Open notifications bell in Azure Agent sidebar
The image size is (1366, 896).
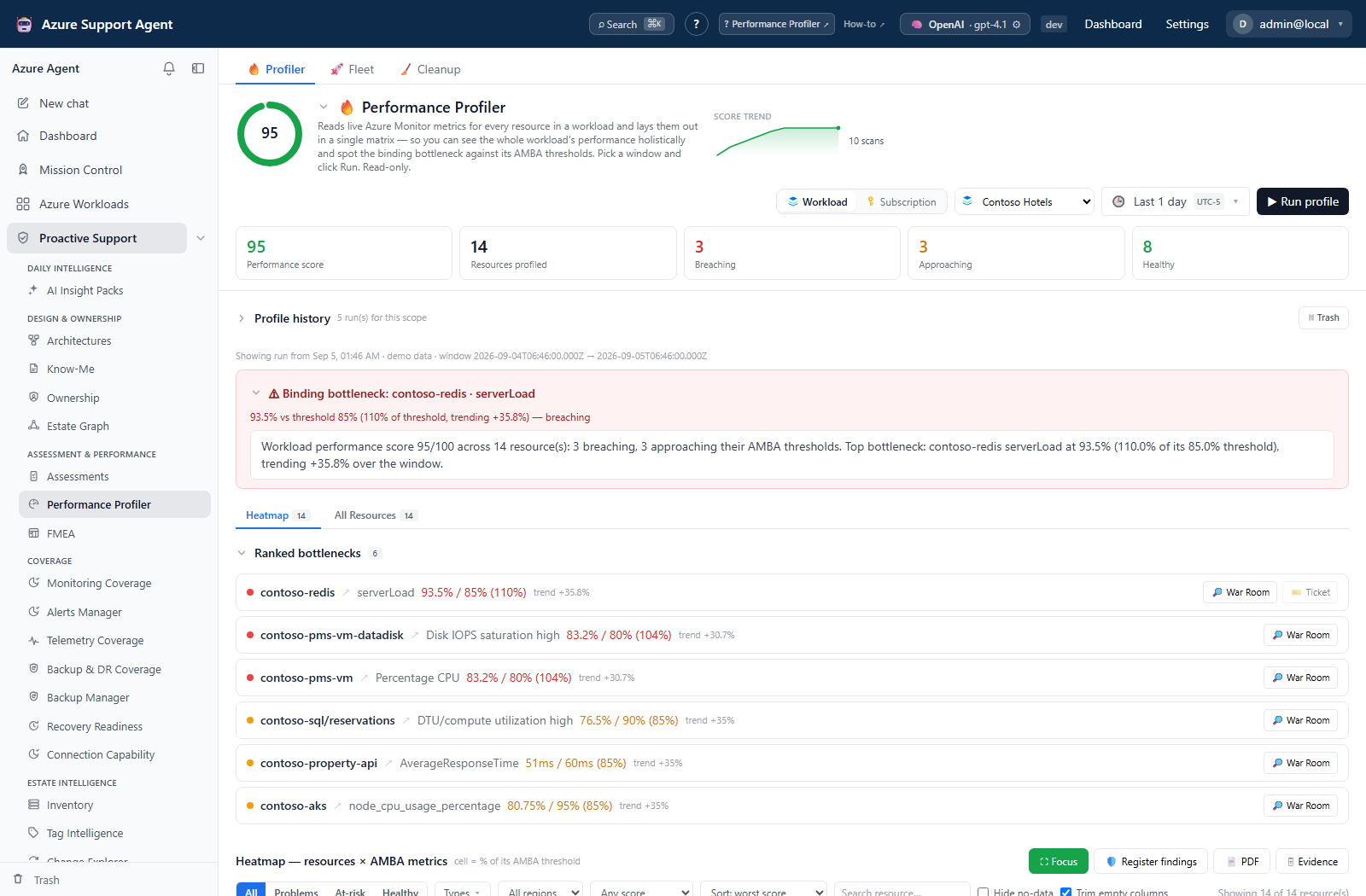[169, 68]
